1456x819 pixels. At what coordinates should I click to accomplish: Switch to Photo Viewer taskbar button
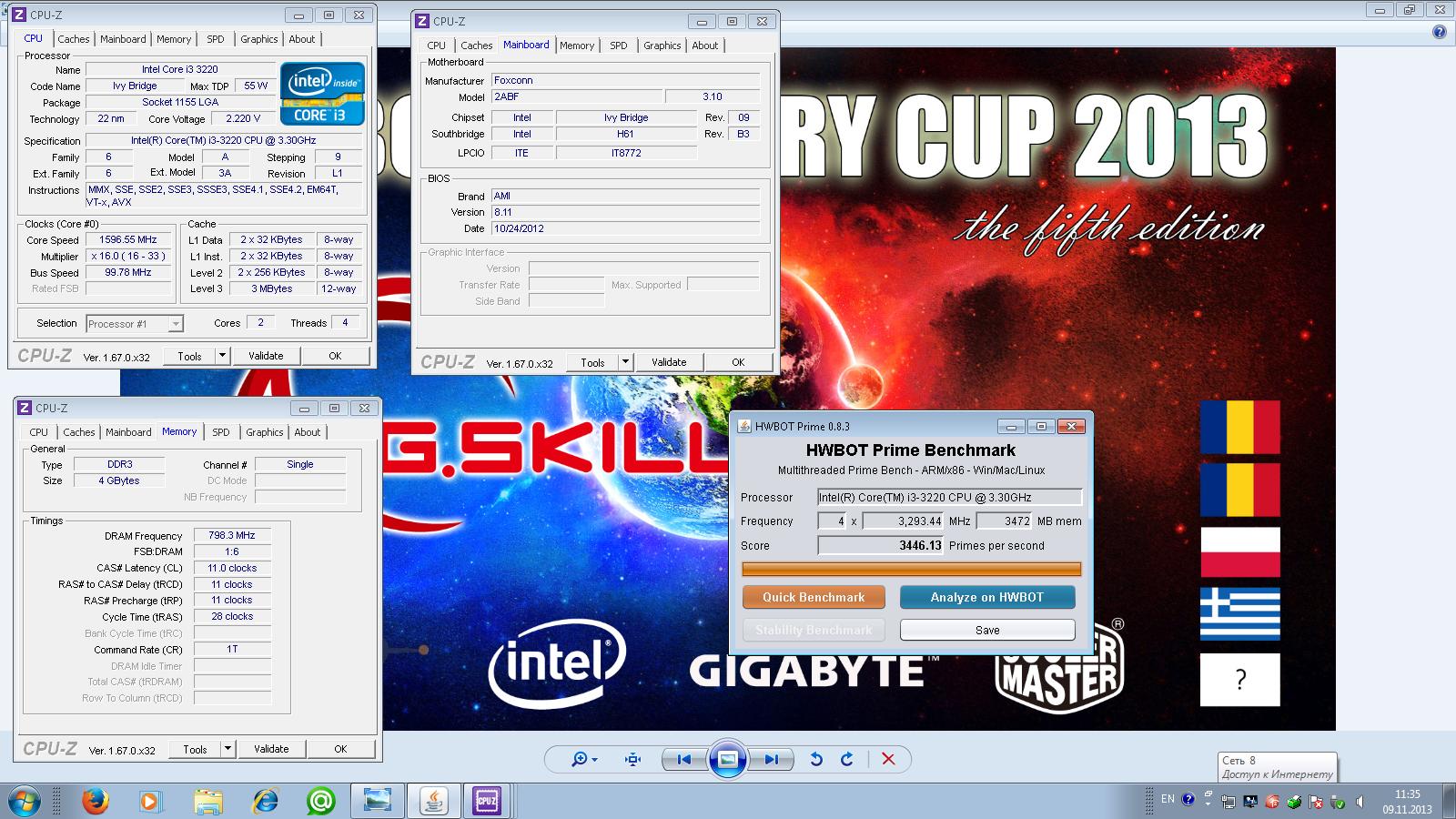377,801
